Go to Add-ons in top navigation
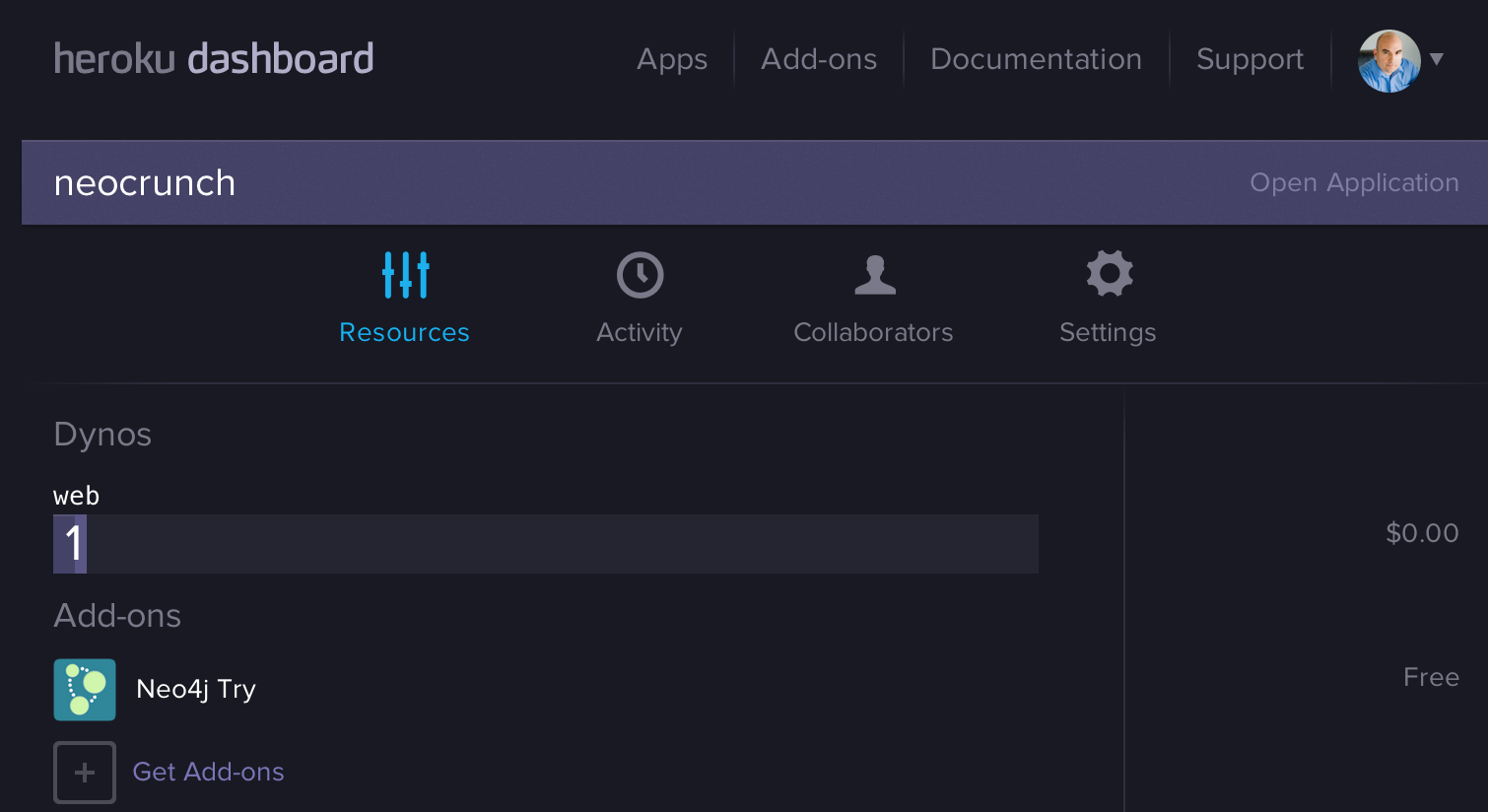Screen dimensions: 1488x812 coord(819,59)
